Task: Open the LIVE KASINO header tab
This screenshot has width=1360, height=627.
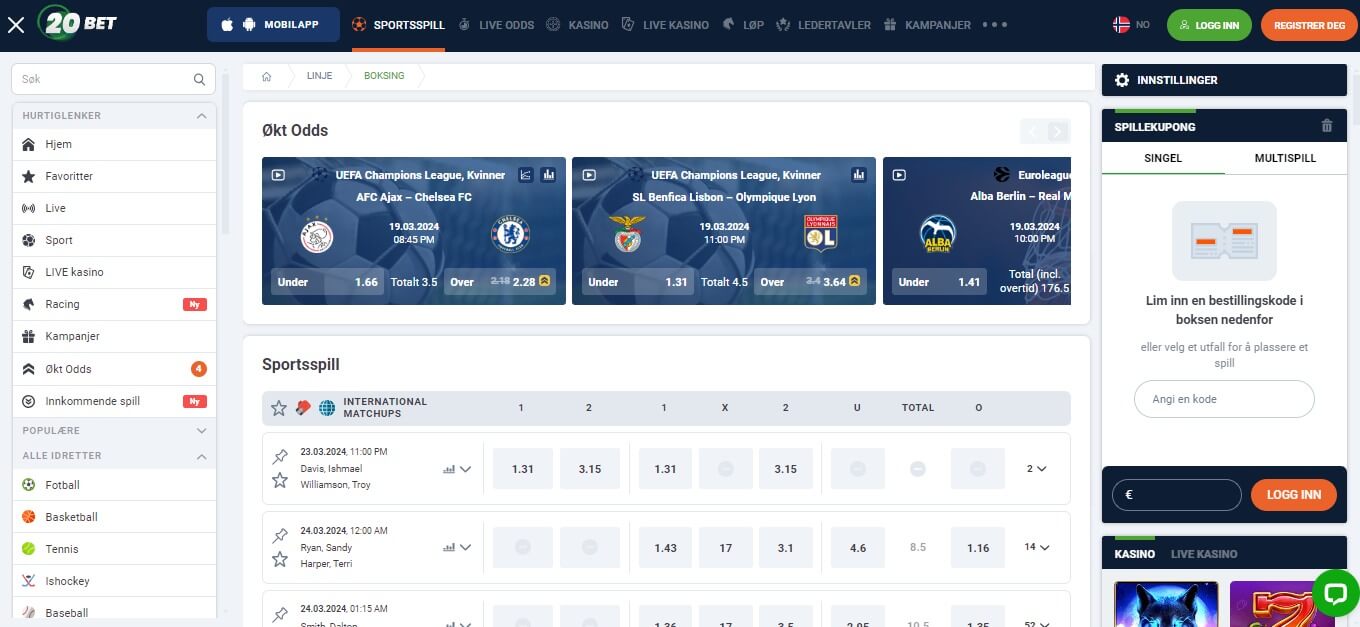Action: 665,25
